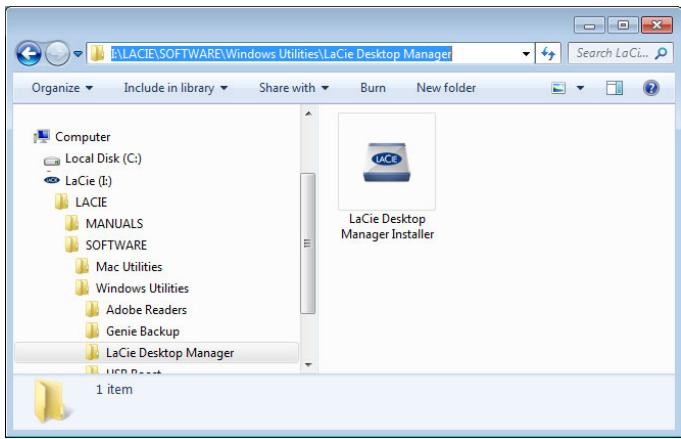Expand the address bar history dropdown
Viewport: 681px width, 439px height.
526,54
